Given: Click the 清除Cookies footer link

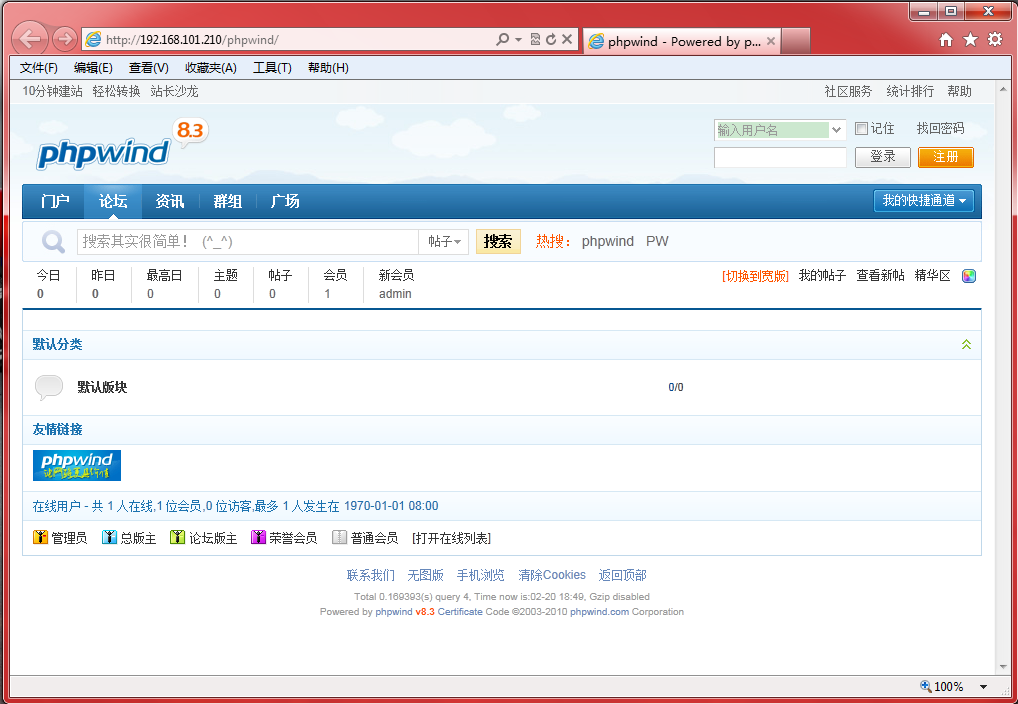Looking at the screenshot, I should (x=552, y=575).
